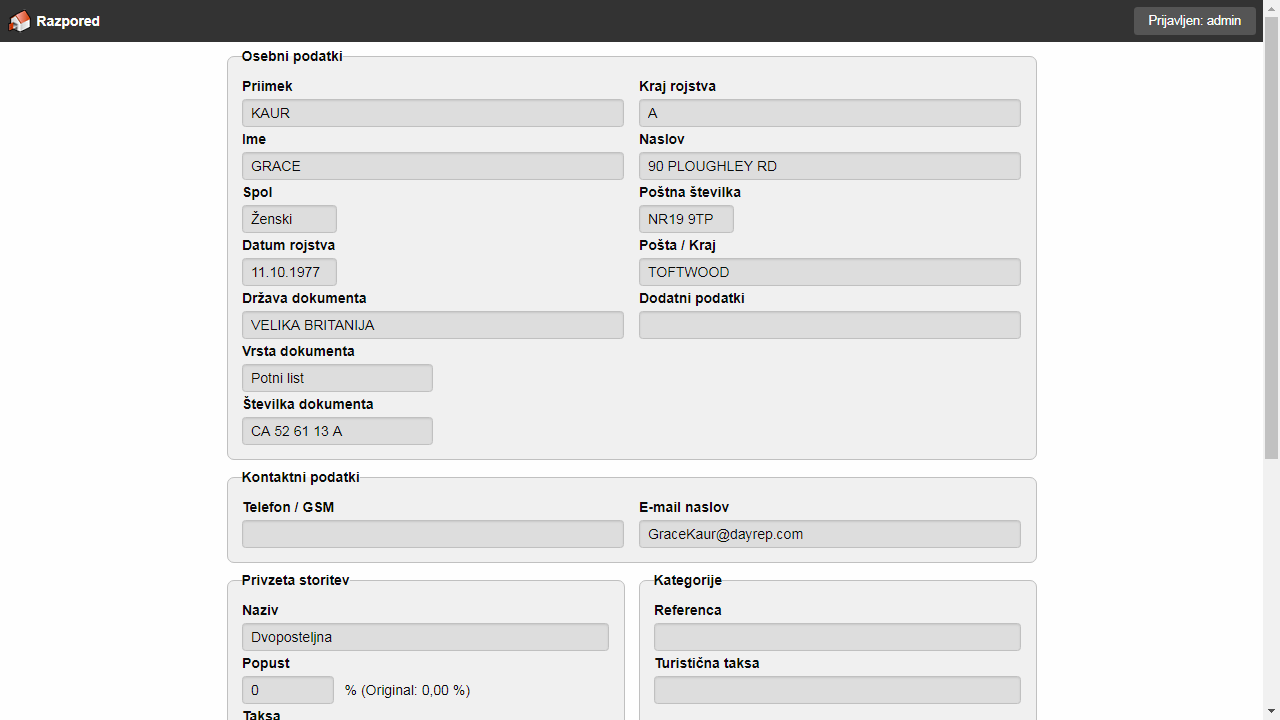Click the Razpored house logo icon

[19, 21]
